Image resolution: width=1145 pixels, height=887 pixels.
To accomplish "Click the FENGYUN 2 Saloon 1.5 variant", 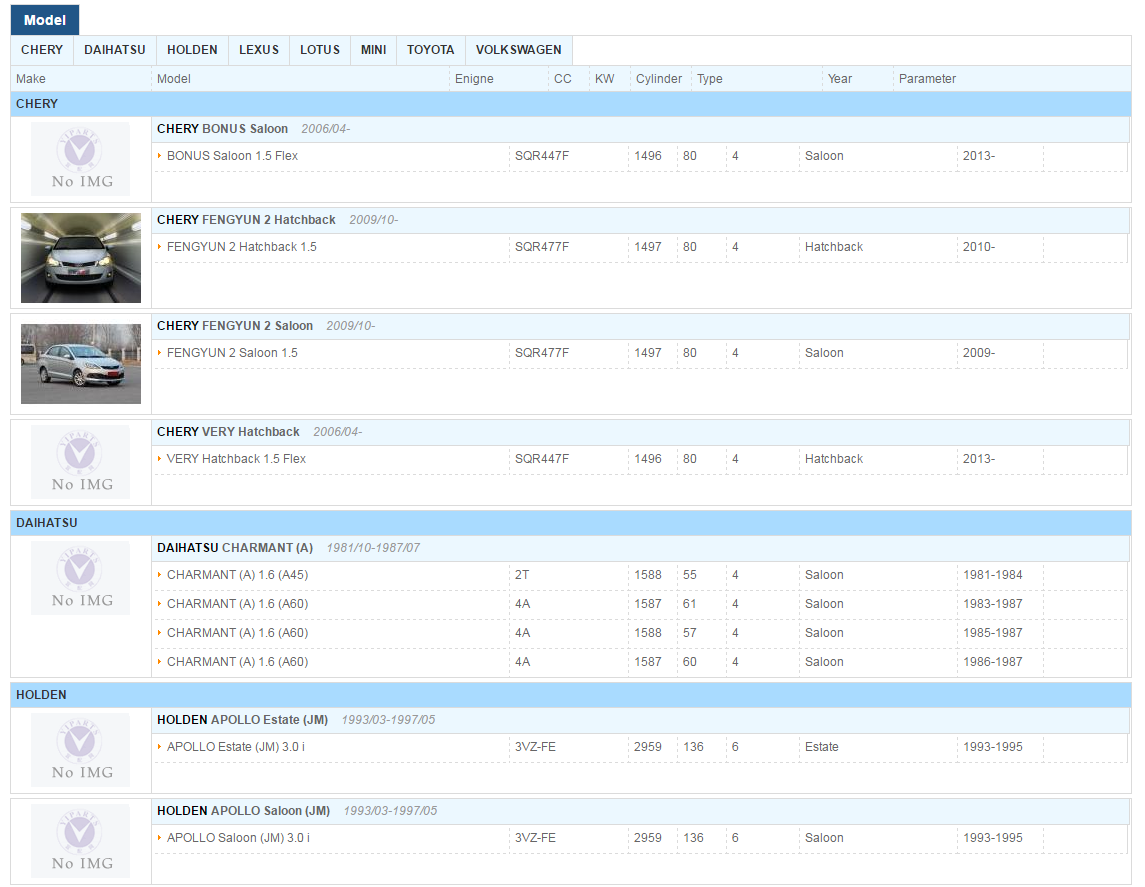I will 232,353.
